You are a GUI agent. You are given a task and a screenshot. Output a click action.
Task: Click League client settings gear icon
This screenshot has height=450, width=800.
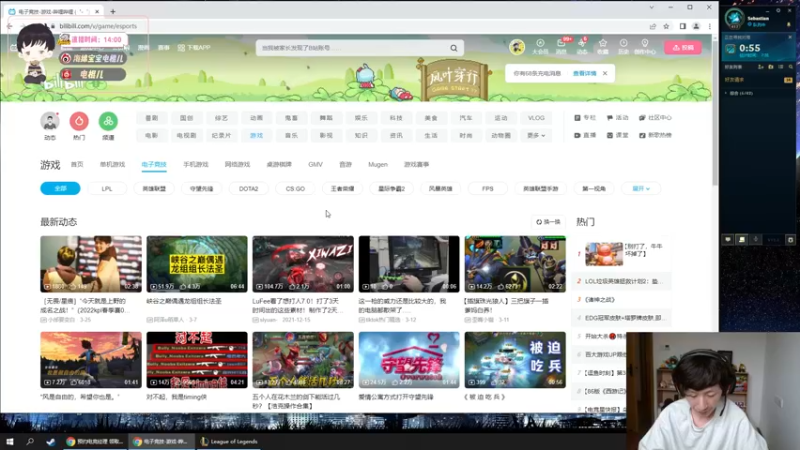click(x=778, y=10)
